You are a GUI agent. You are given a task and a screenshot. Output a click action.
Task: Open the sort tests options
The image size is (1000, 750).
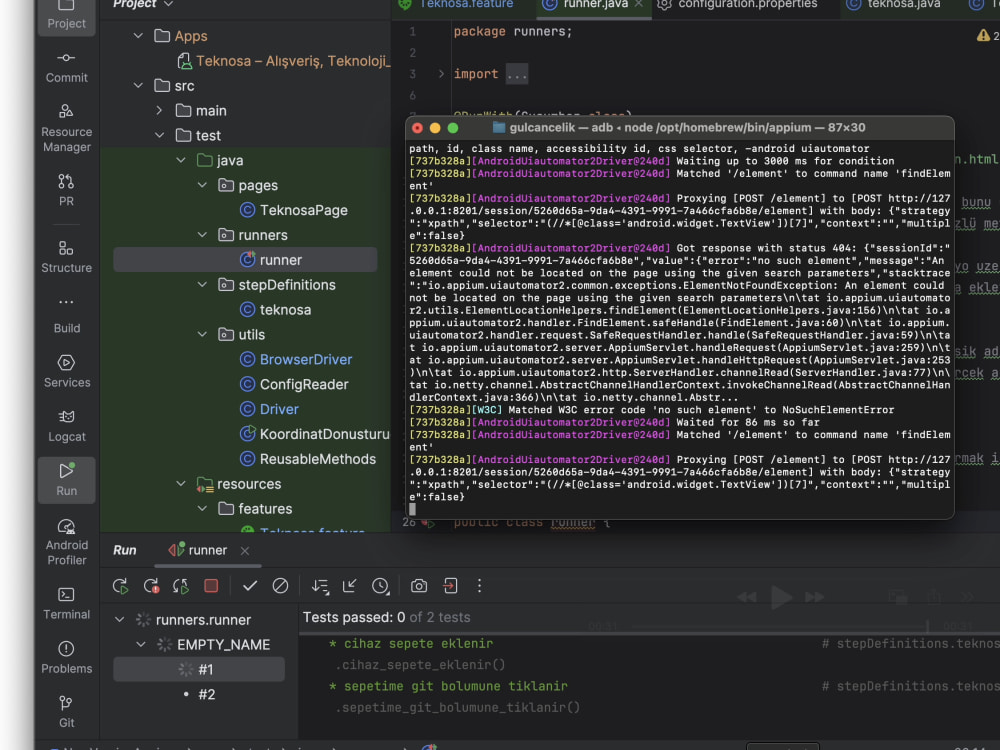(x=320, y=586)
